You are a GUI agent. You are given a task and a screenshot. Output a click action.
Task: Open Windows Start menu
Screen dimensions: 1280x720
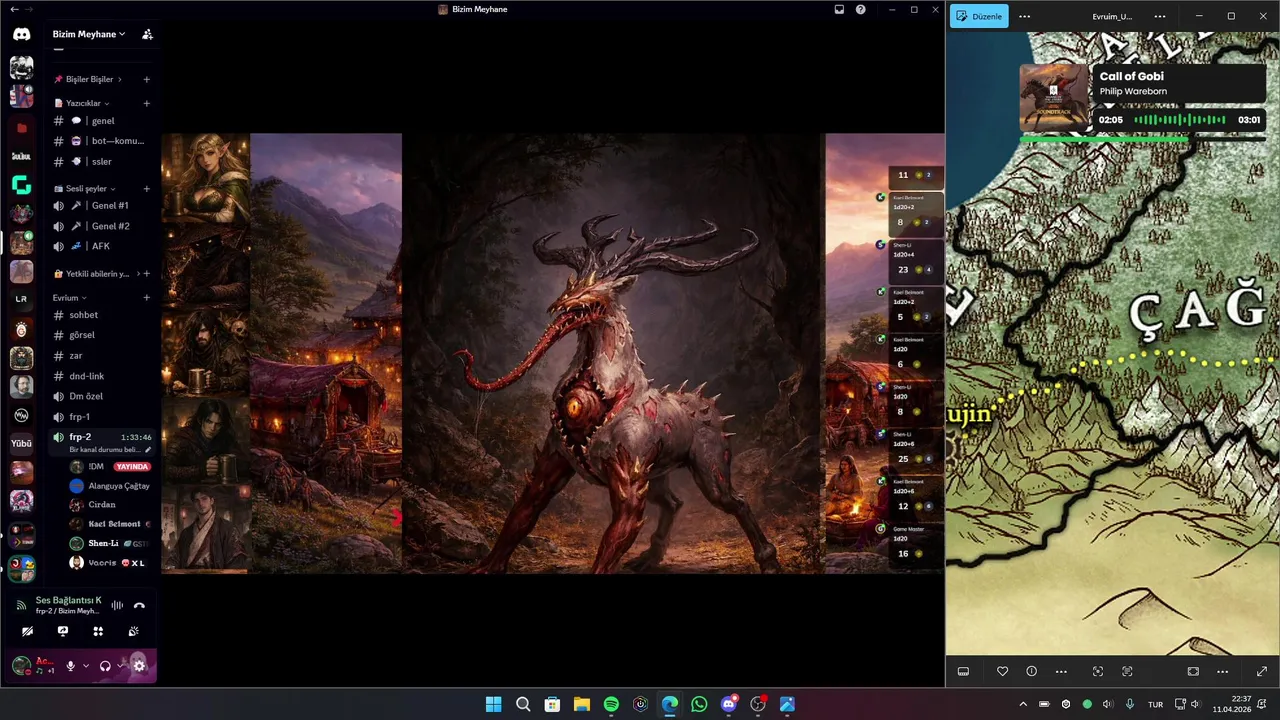coord(493,704)
